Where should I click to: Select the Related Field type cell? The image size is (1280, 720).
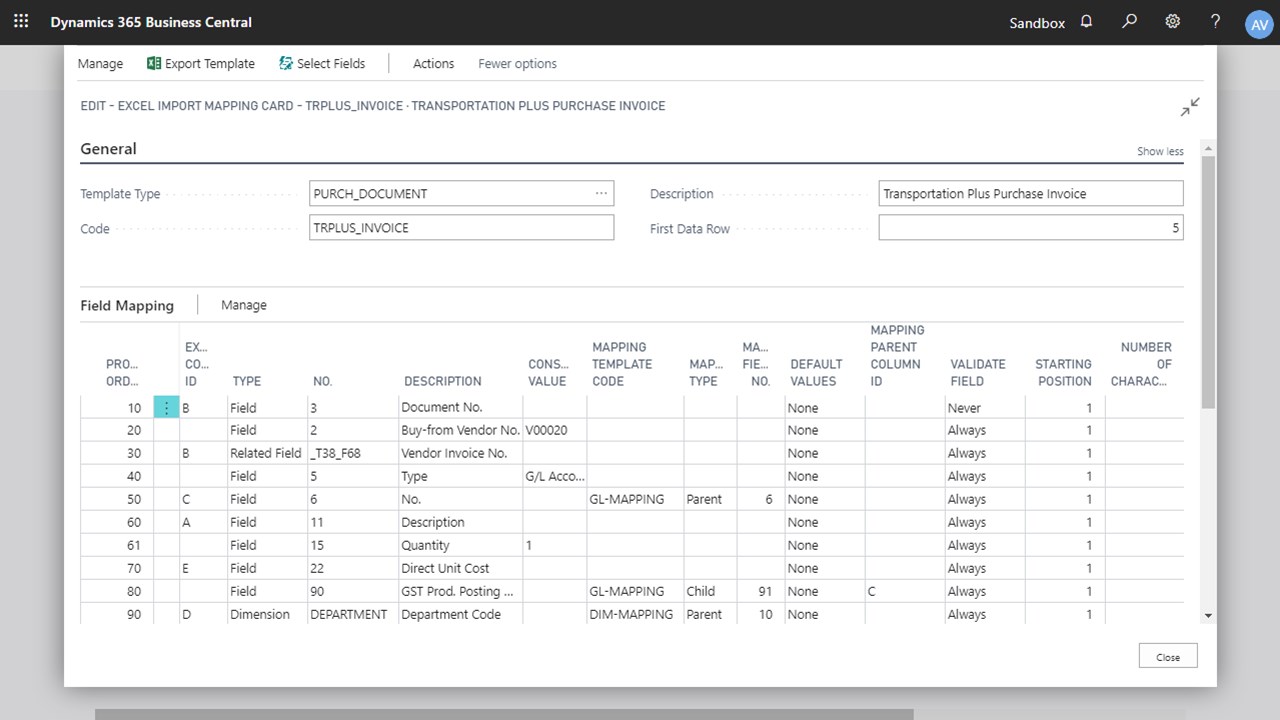(x=267, y=453)
